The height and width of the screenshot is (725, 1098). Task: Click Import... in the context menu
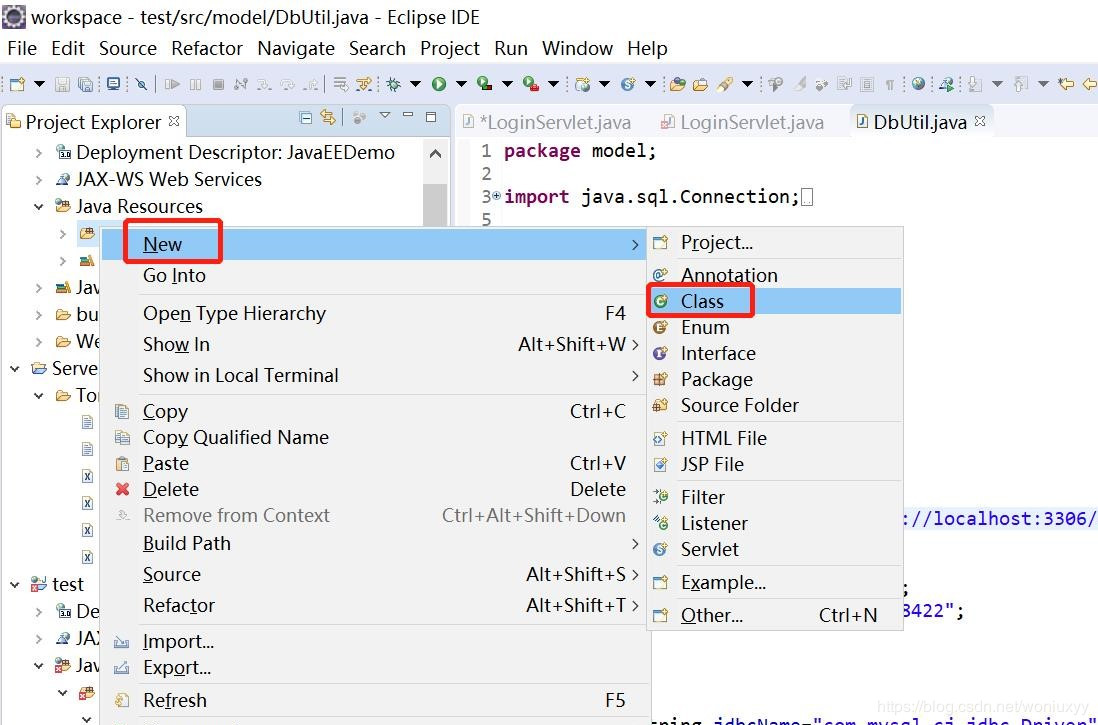click(x=375, y=641)
